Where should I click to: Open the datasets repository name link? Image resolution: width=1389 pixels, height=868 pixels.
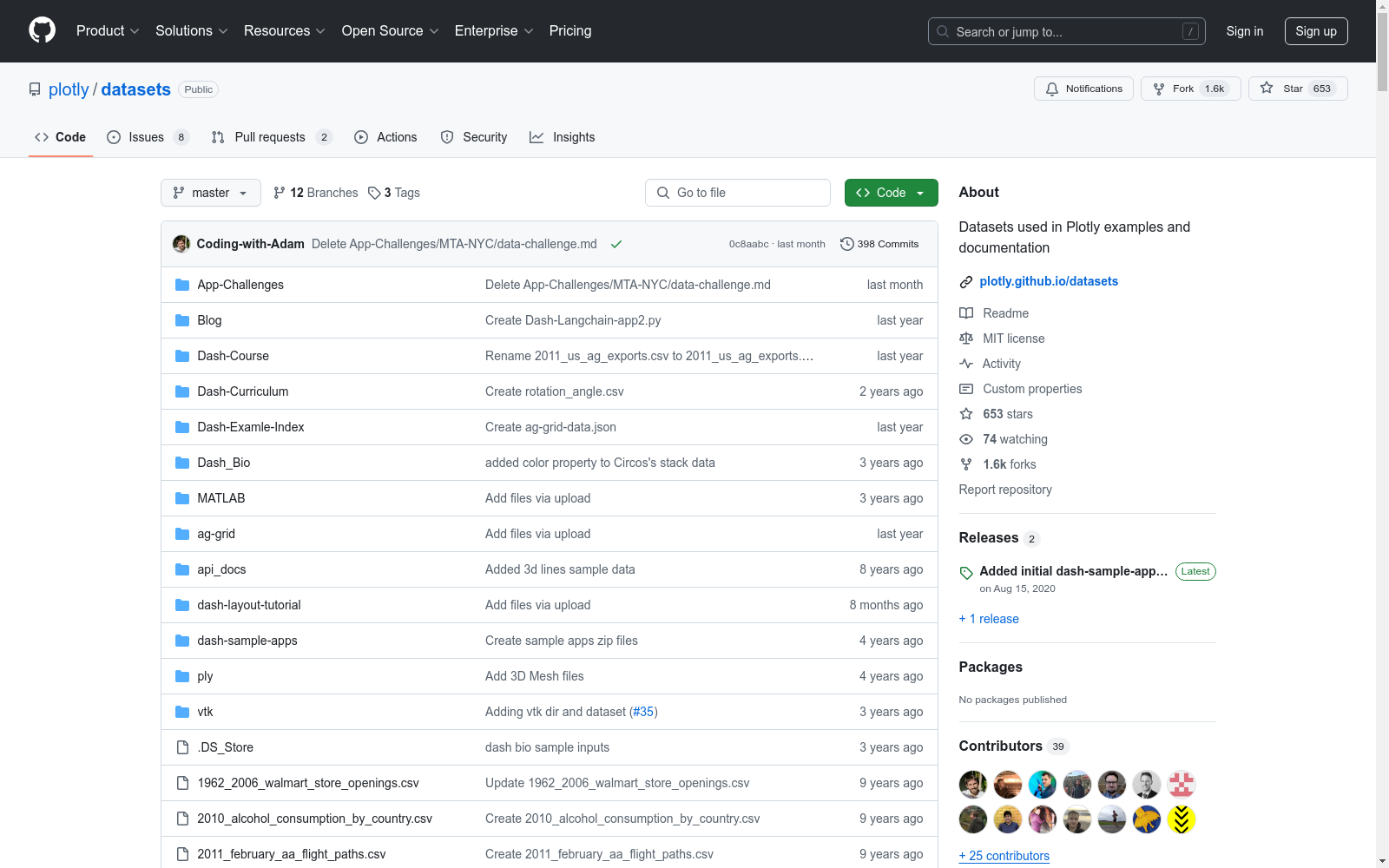[x=135, y=89]
